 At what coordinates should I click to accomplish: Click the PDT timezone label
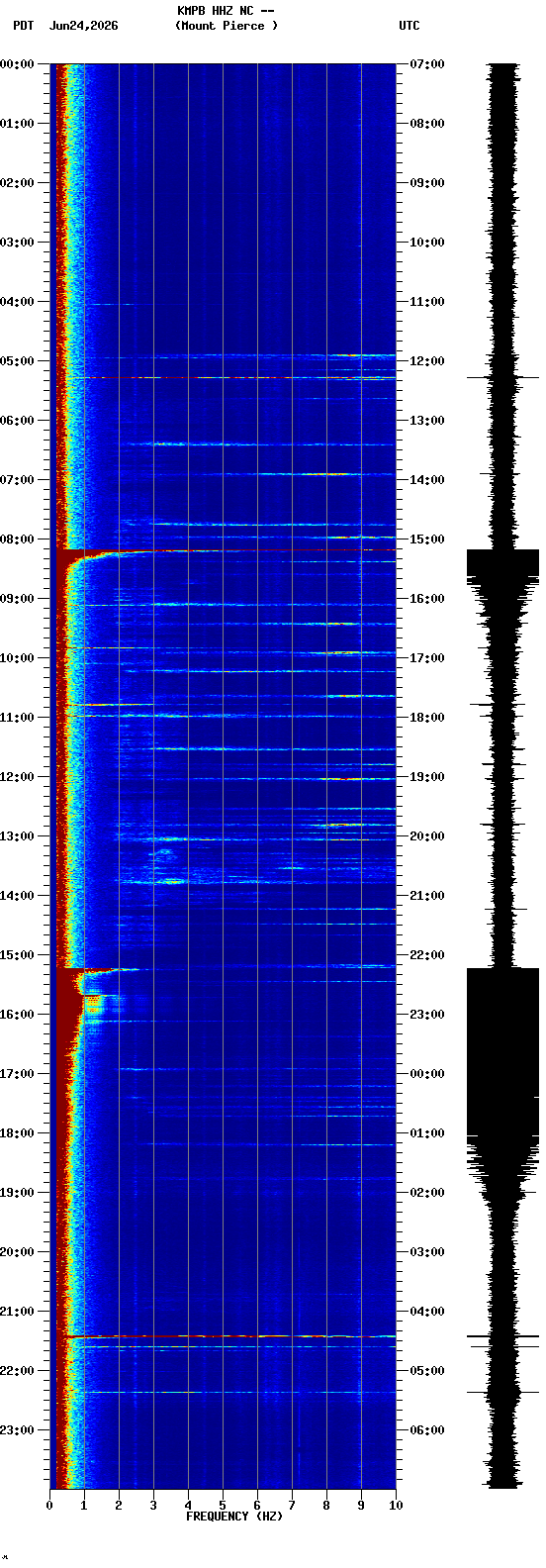pyautogui.click(x=23, y=26)
